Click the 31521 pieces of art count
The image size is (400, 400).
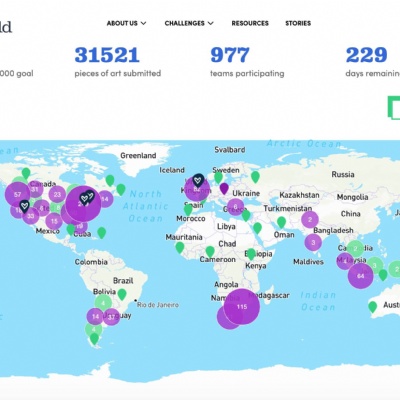pyautogui.click(x=107, y=55)
